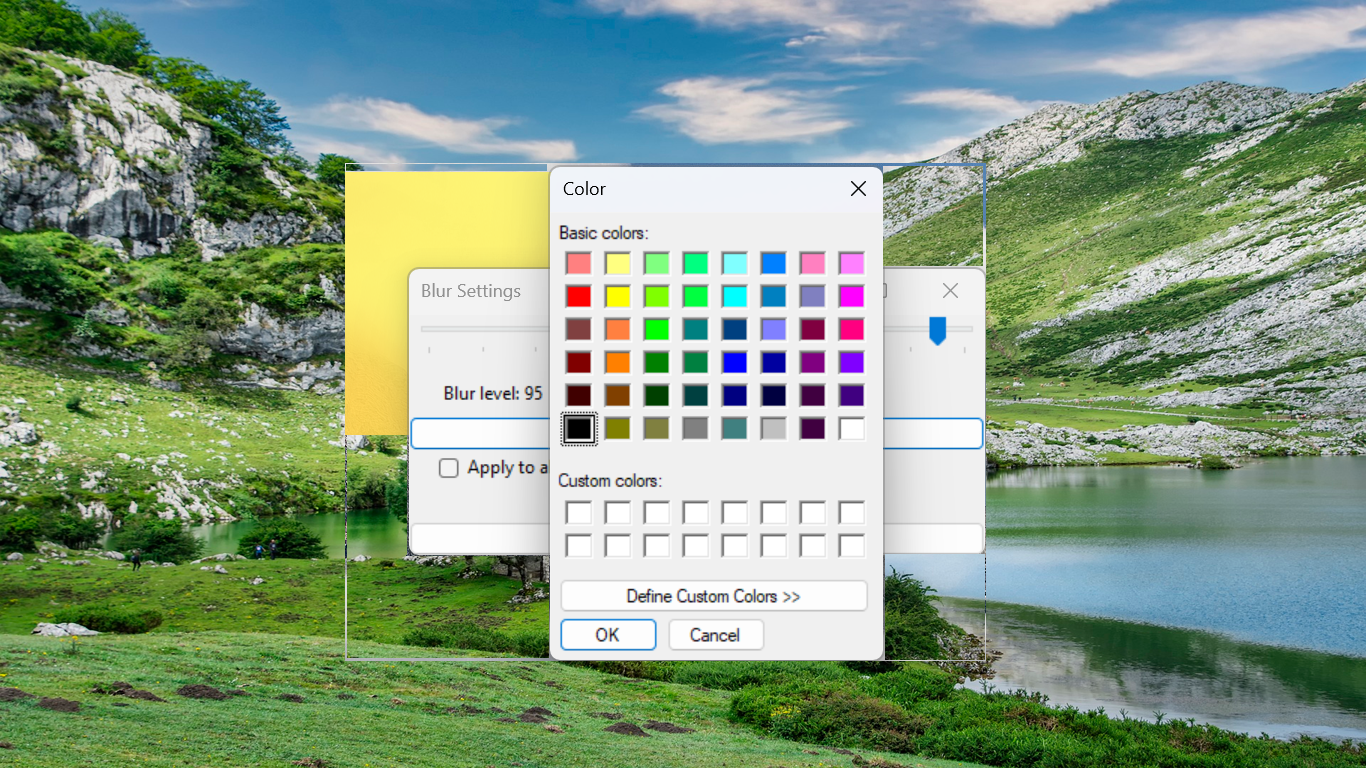Click the 'Custom colors:' label
This screenshot has height=768, width=1366.
[611, 481]
